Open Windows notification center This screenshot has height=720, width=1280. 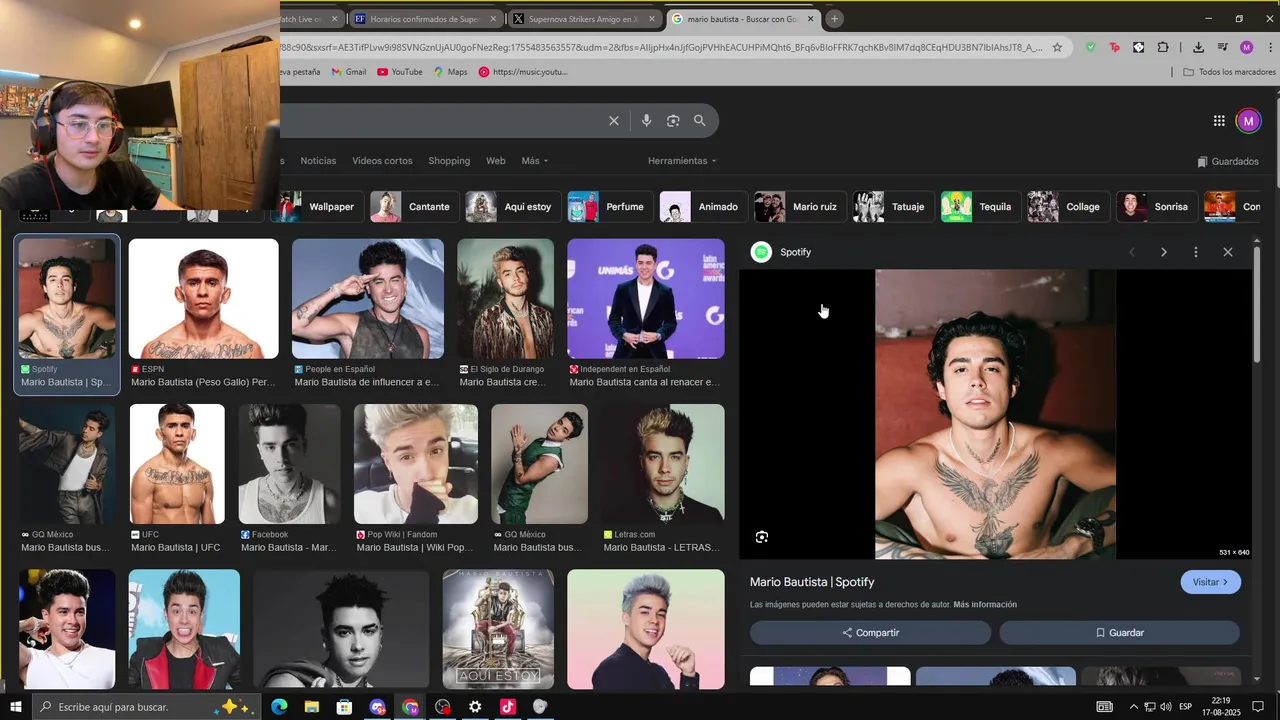click(x=1258, y=707)
